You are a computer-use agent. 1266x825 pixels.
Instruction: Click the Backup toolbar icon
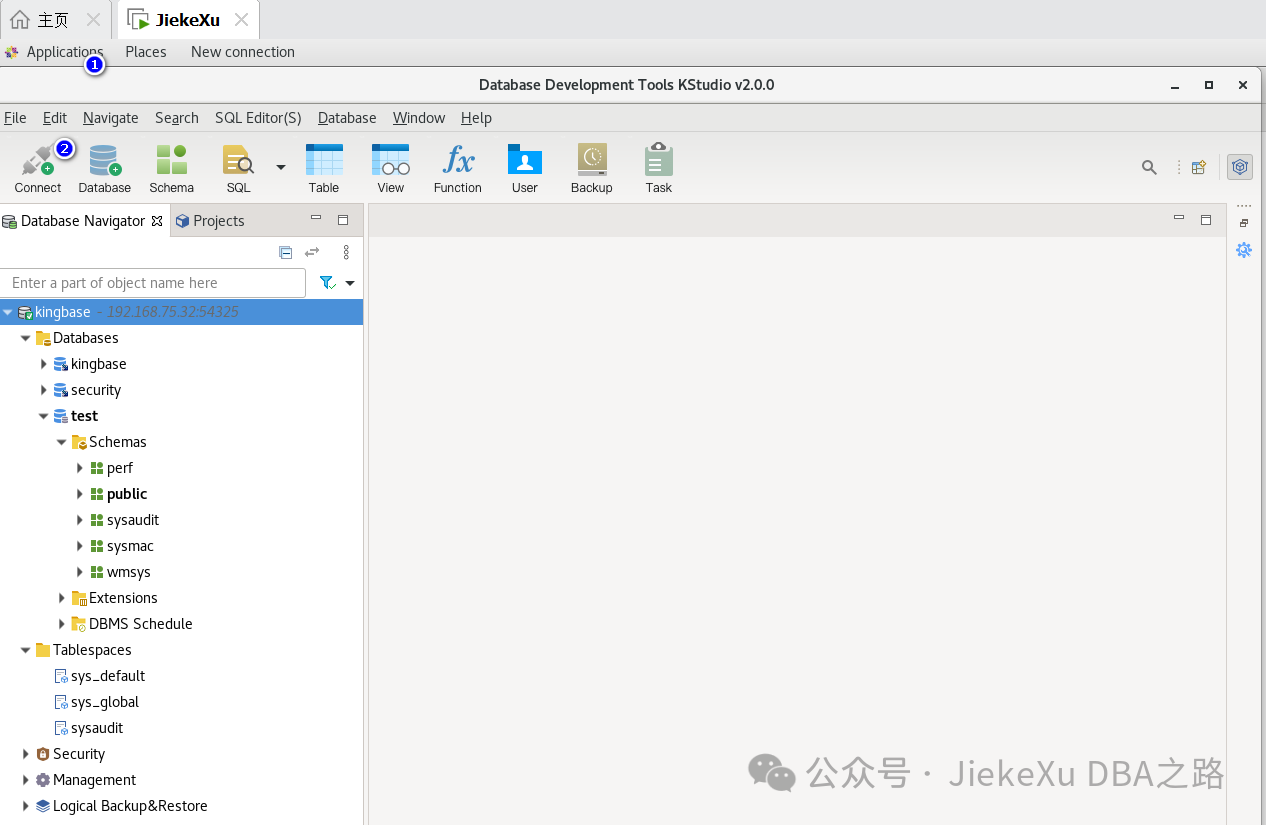(591, 167)
